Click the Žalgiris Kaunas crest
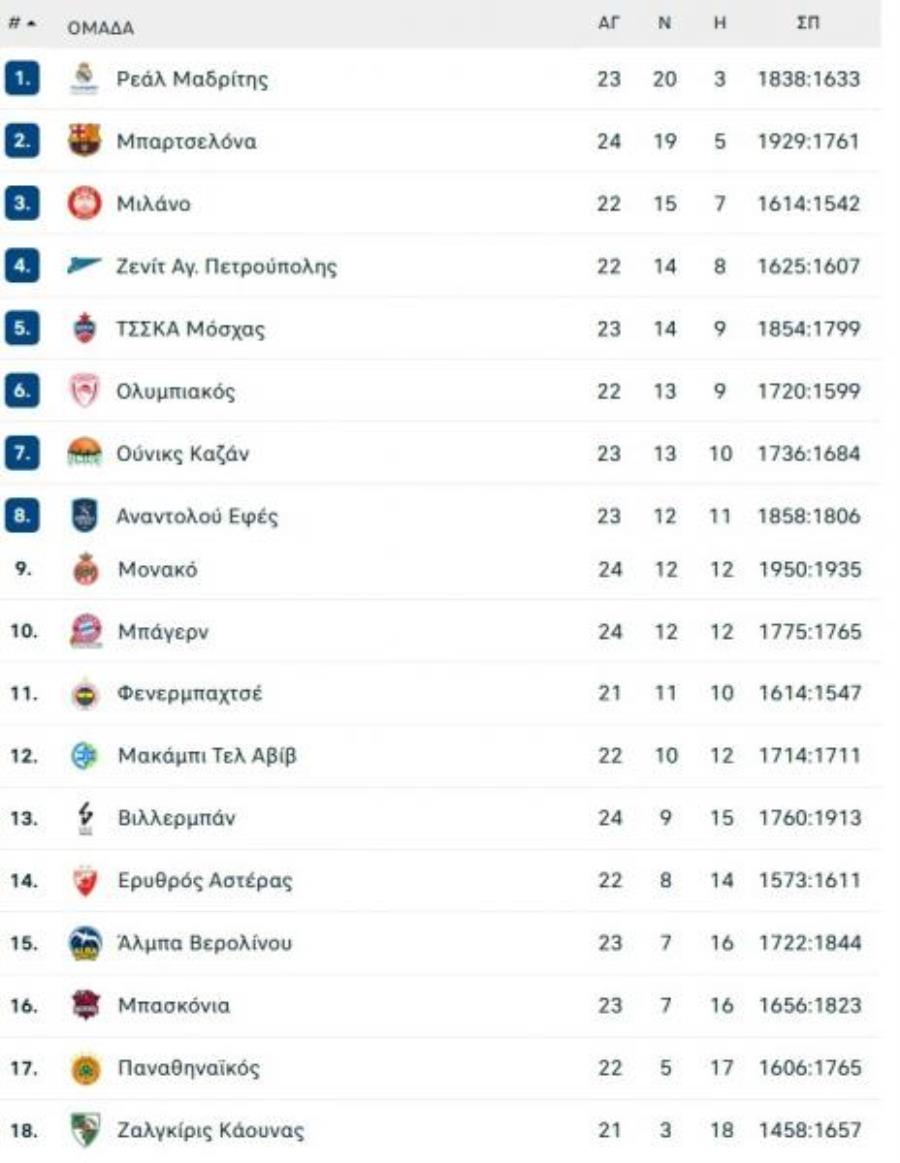Viewport: 900px width, 1163px height. 85,1130
